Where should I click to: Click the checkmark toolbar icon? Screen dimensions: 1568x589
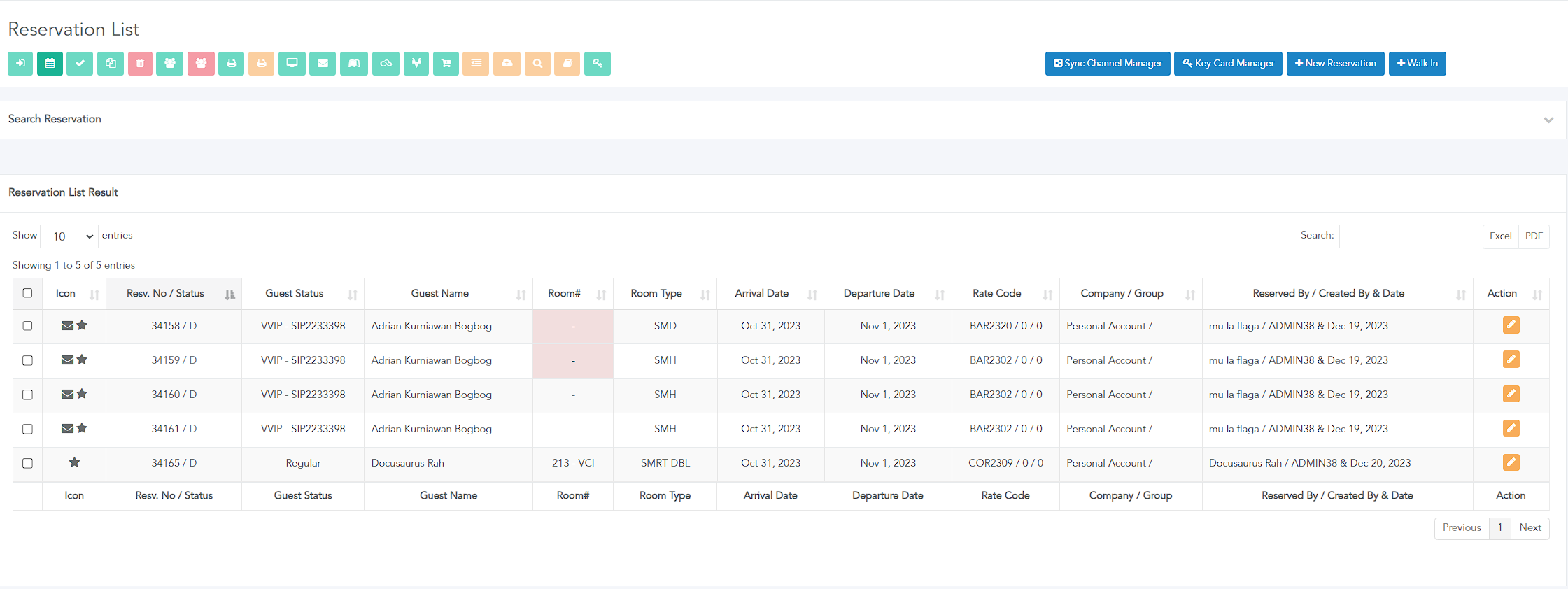click(x=80, y=64)
